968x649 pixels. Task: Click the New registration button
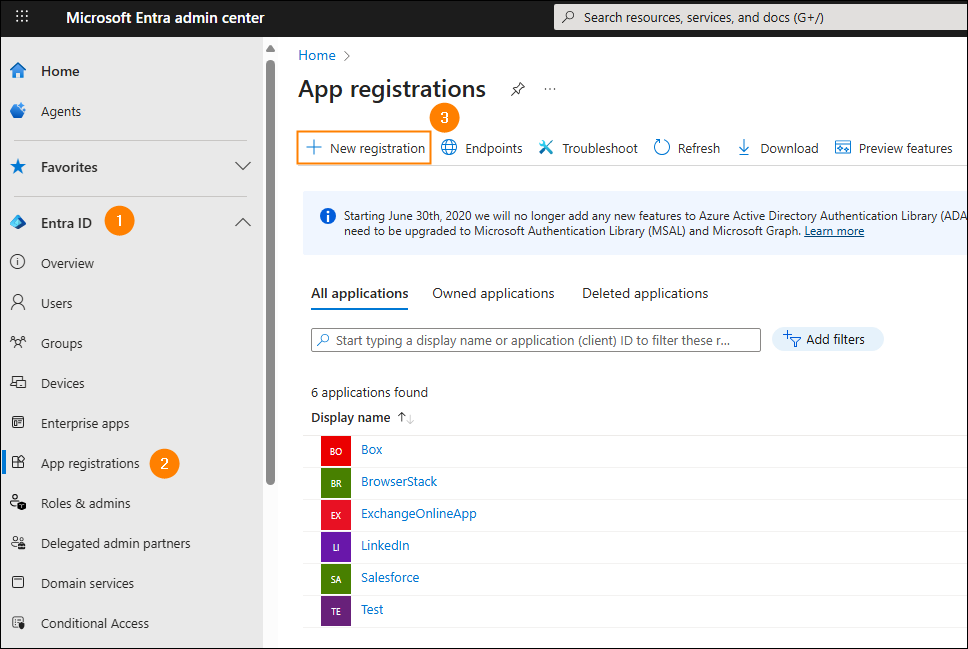366,148
